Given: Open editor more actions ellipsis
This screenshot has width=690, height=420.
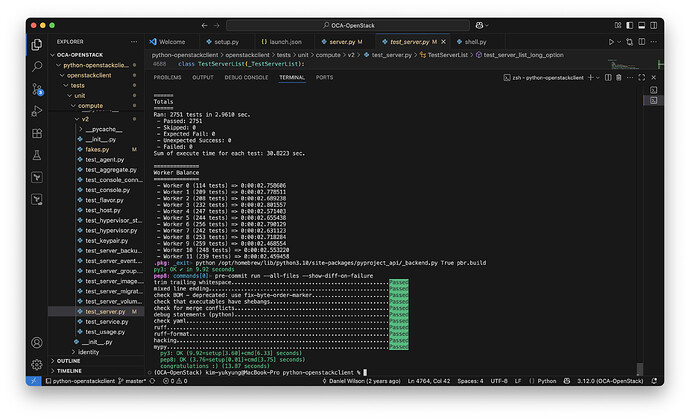Looking at the screenshot, I should coord(653,42).
